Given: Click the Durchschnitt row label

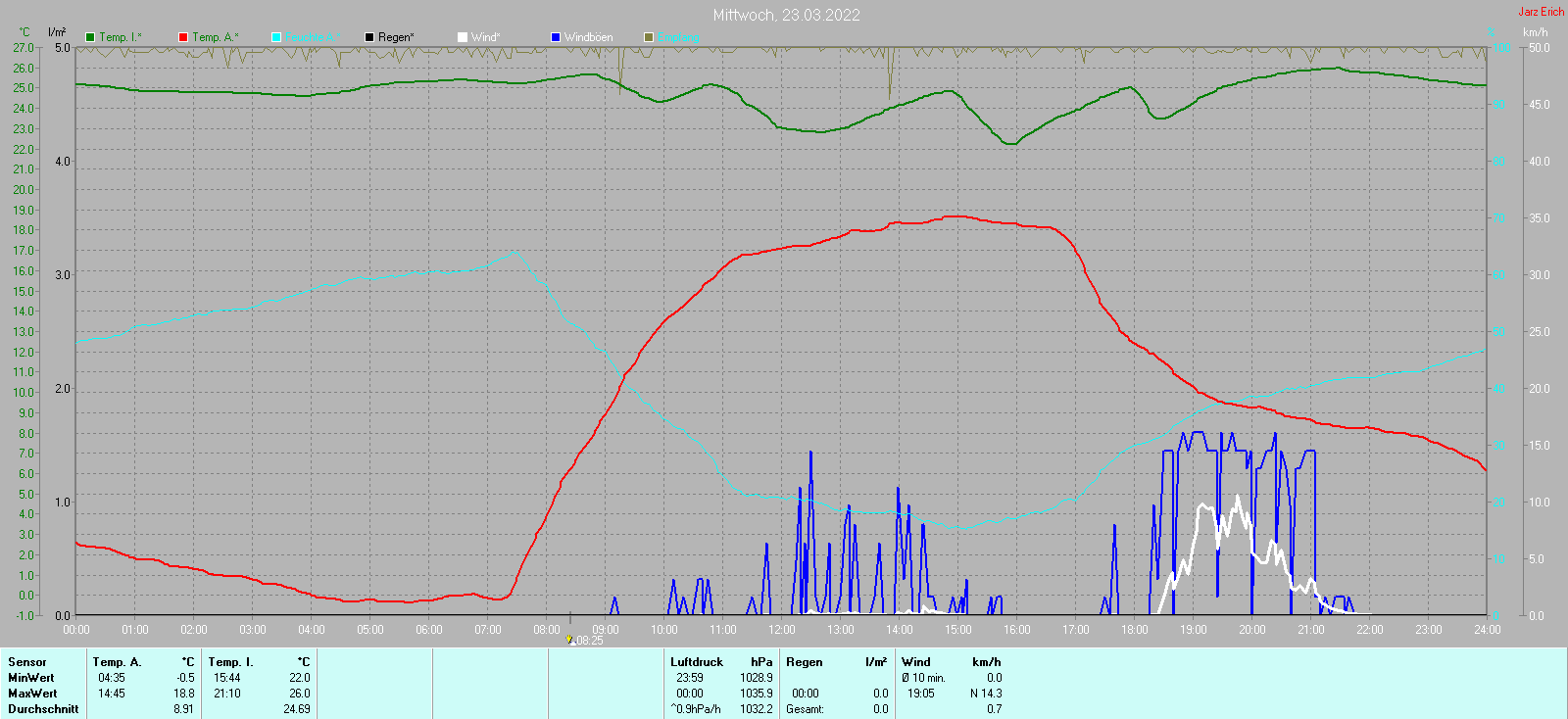Looking at the screenshot, I should (x=43, y=709).
